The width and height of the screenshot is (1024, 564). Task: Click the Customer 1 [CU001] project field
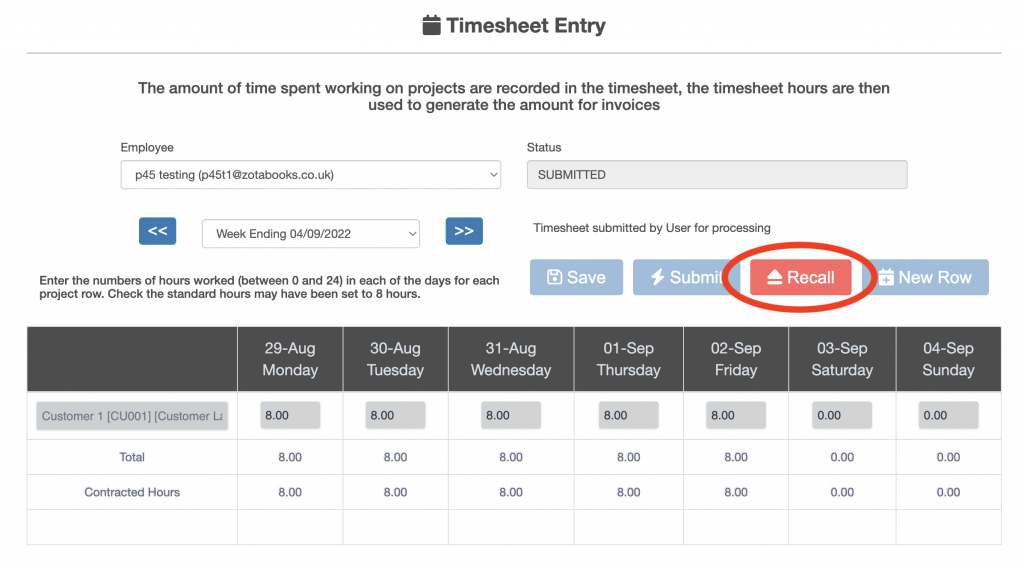(x=133, y=416)
